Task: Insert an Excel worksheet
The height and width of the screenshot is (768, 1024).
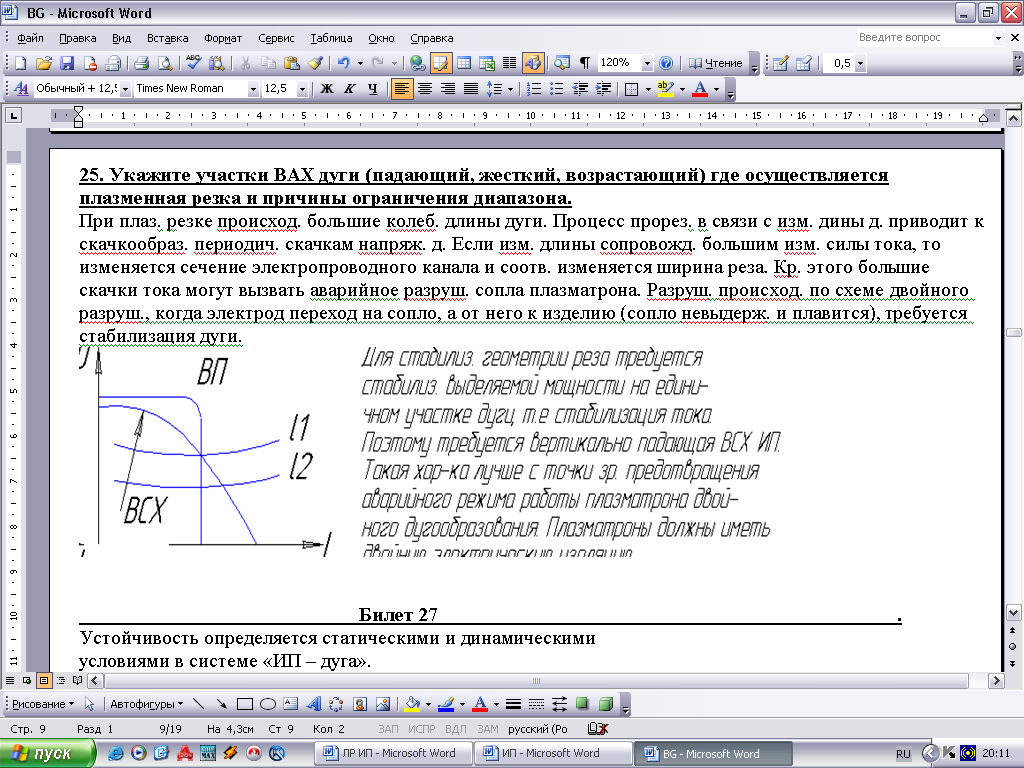Action: 487,63
